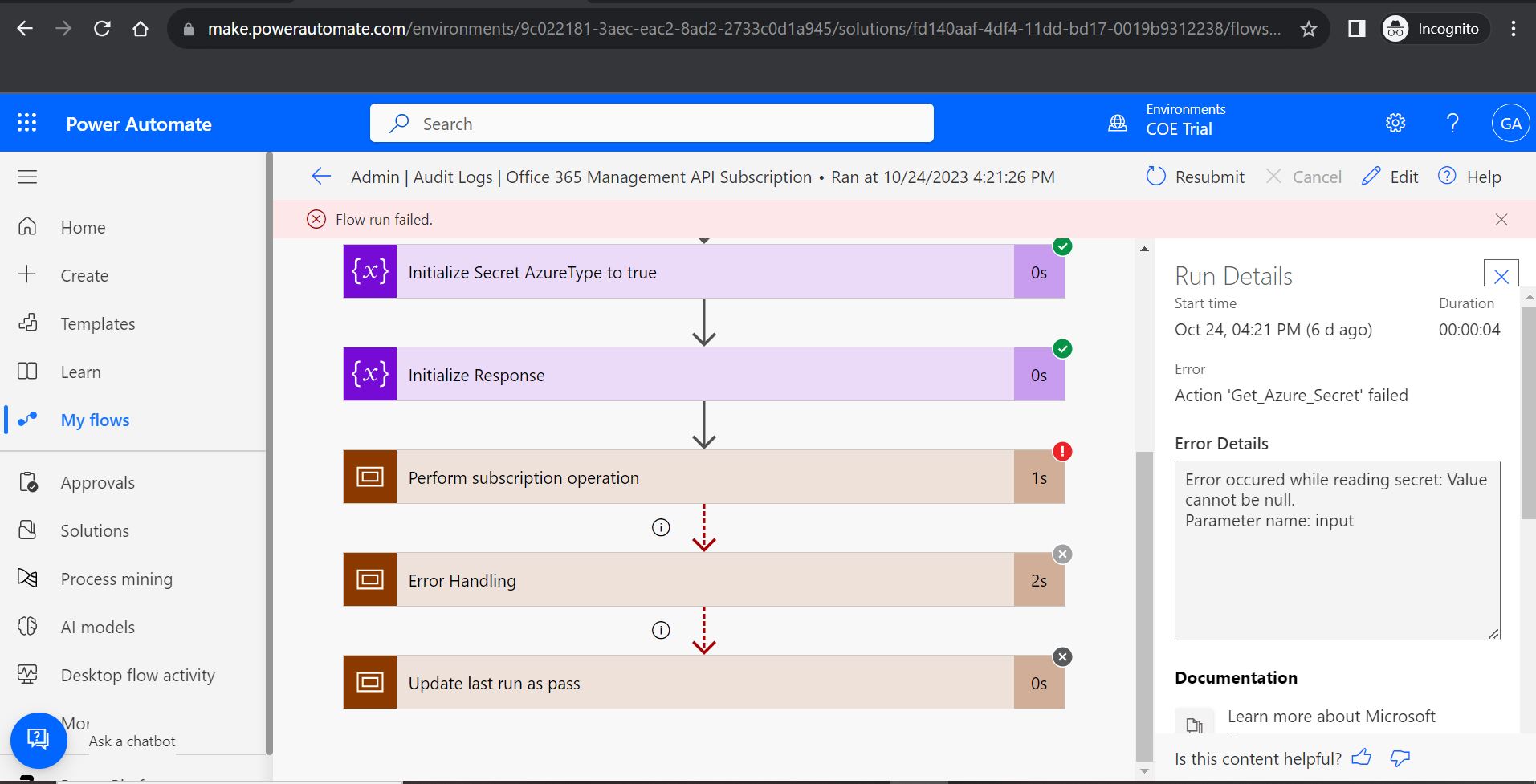
Task: Open the Solutions area
Action: click(x=95, y=530)
